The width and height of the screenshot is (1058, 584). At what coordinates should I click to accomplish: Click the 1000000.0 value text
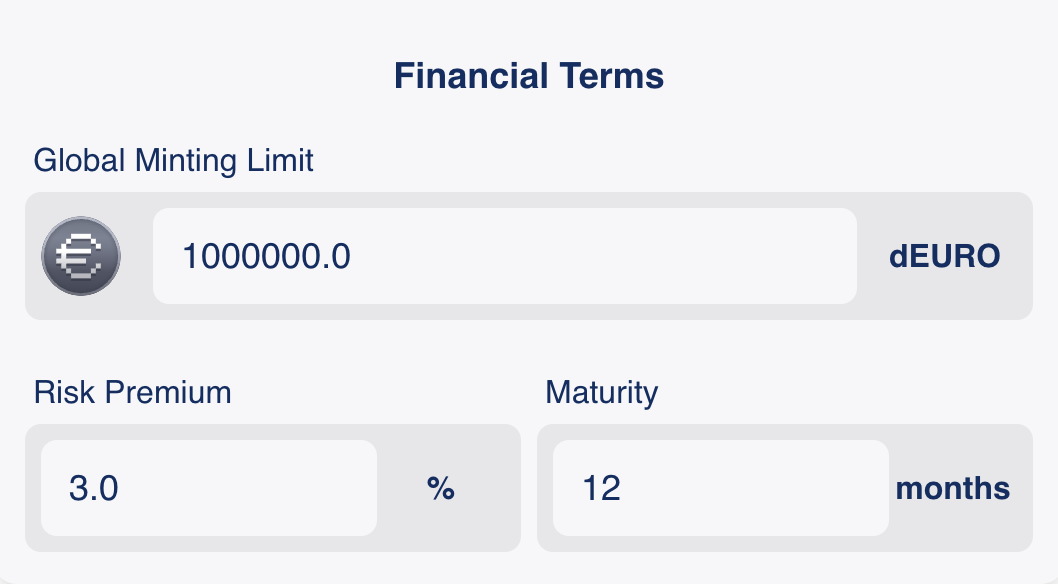[266, 257]
